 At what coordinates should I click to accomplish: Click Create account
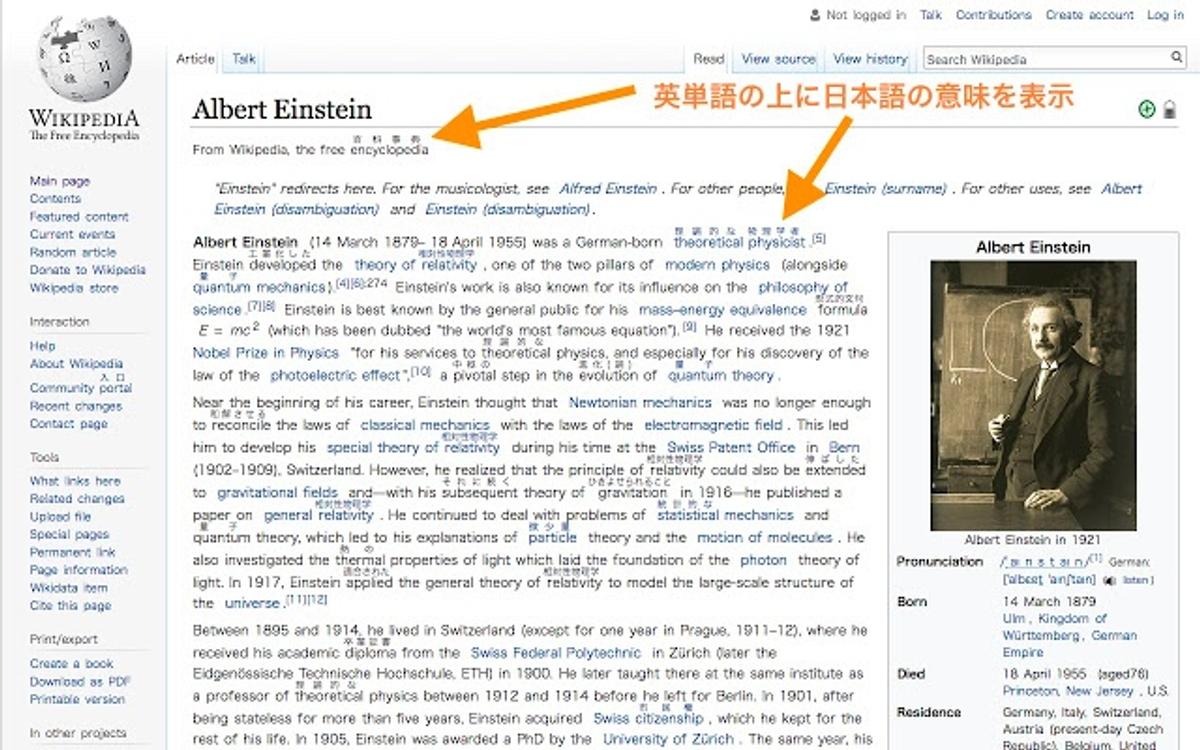click(1092, 15)
